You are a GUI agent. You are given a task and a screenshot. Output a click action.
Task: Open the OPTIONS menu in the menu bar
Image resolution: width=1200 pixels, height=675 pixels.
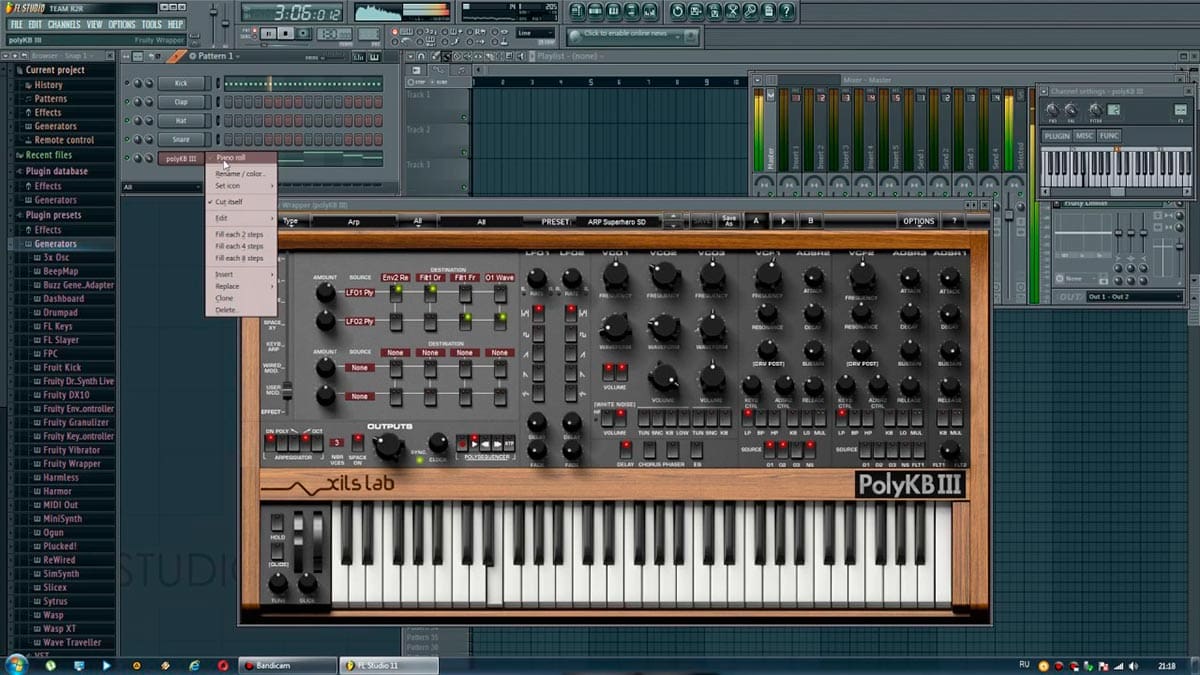pos(121,24)
